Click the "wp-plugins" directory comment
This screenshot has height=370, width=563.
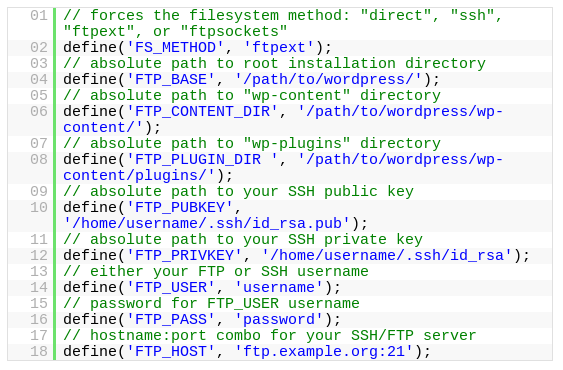pyautogui.click(x=252, y=144)
